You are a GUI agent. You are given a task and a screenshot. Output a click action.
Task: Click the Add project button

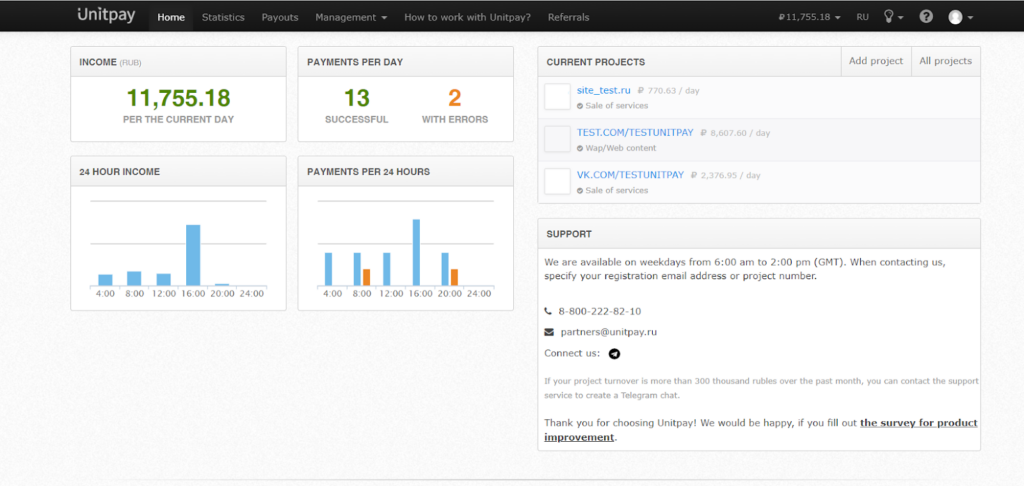[876, 61]
